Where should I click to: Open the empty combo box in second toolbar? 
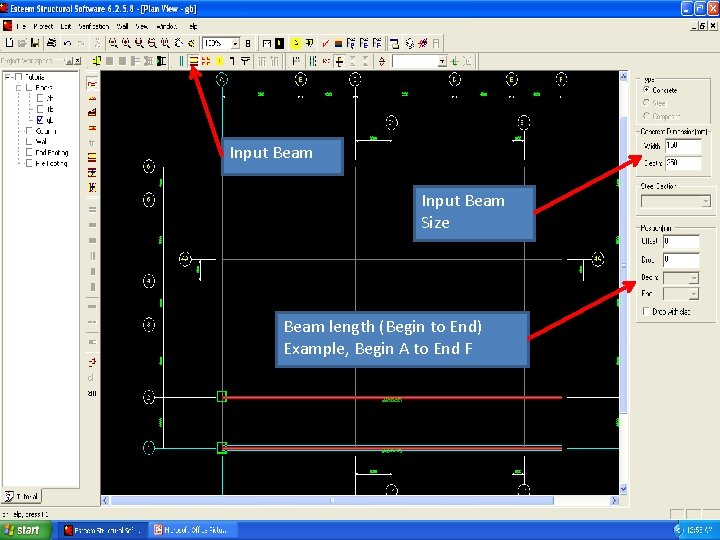click(442, 61)
